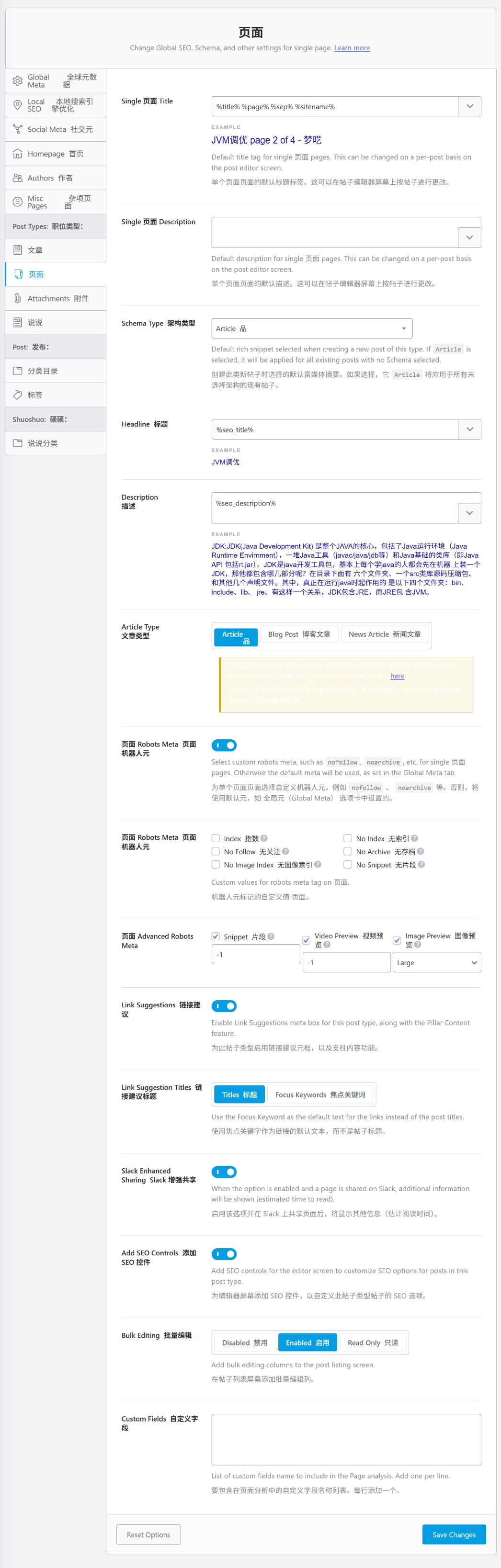501x1568 pixels.
Task: Open the Schema Type select box
Action: click(x=312, y=329)
